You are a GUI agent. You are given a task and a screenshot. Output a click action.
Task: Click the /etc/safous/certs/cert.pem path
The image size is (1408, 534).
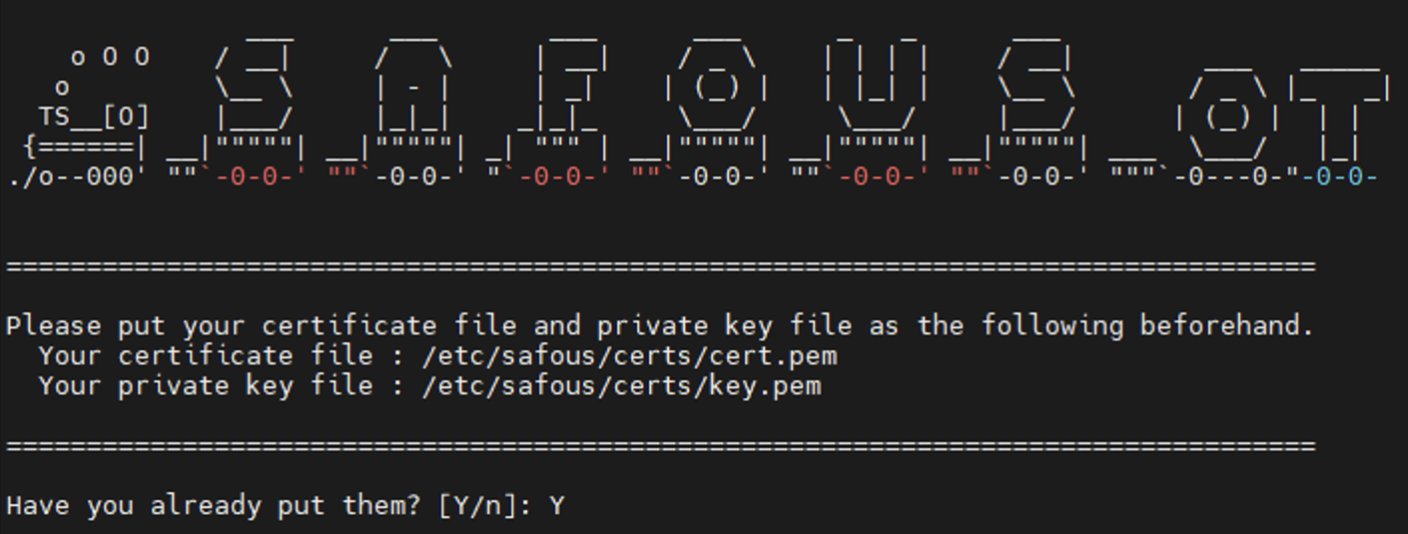(x=629, y=356)
